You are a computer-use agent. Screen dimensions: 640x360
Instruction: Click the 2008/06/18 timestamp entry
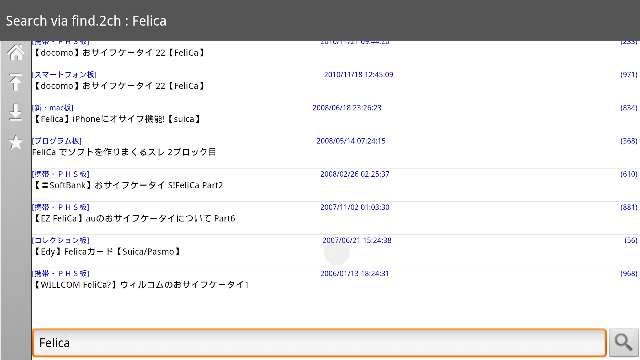347,108
